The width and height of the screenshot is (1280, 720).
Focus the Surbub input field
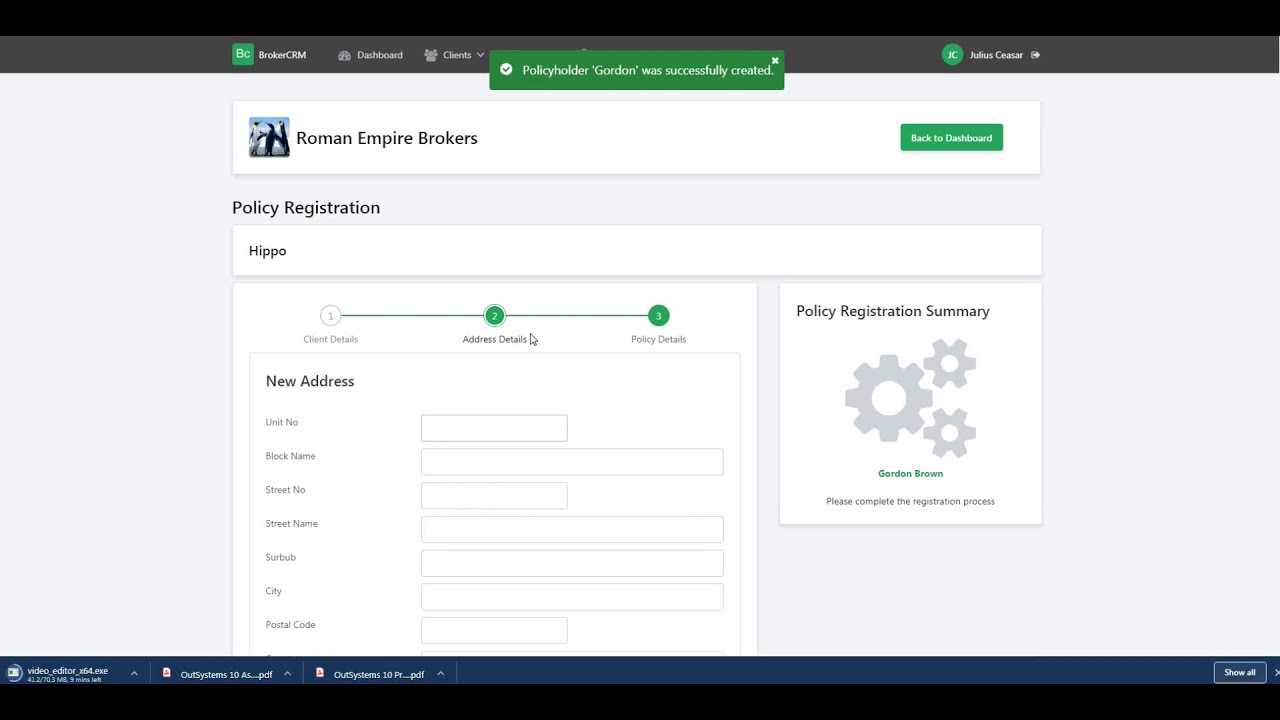(x=572, y=563)
